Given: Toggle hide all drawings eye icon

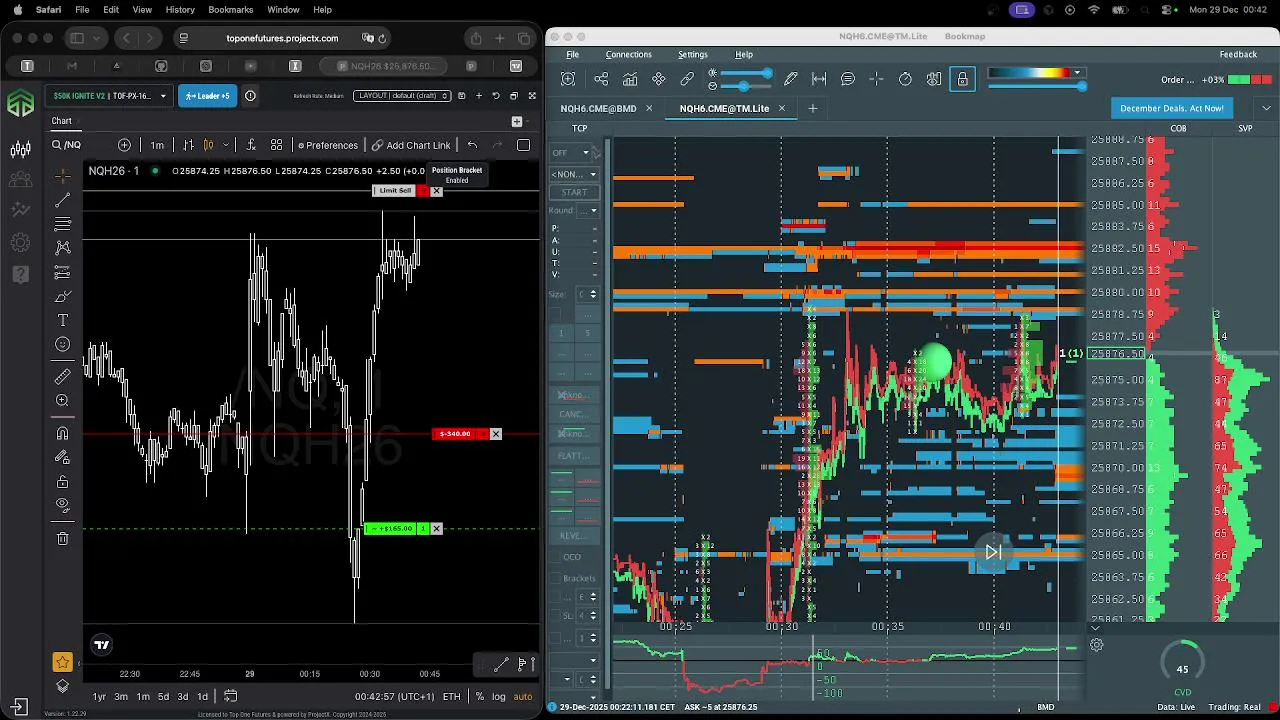Looking at the screenshot, I should tap(62, 505).
